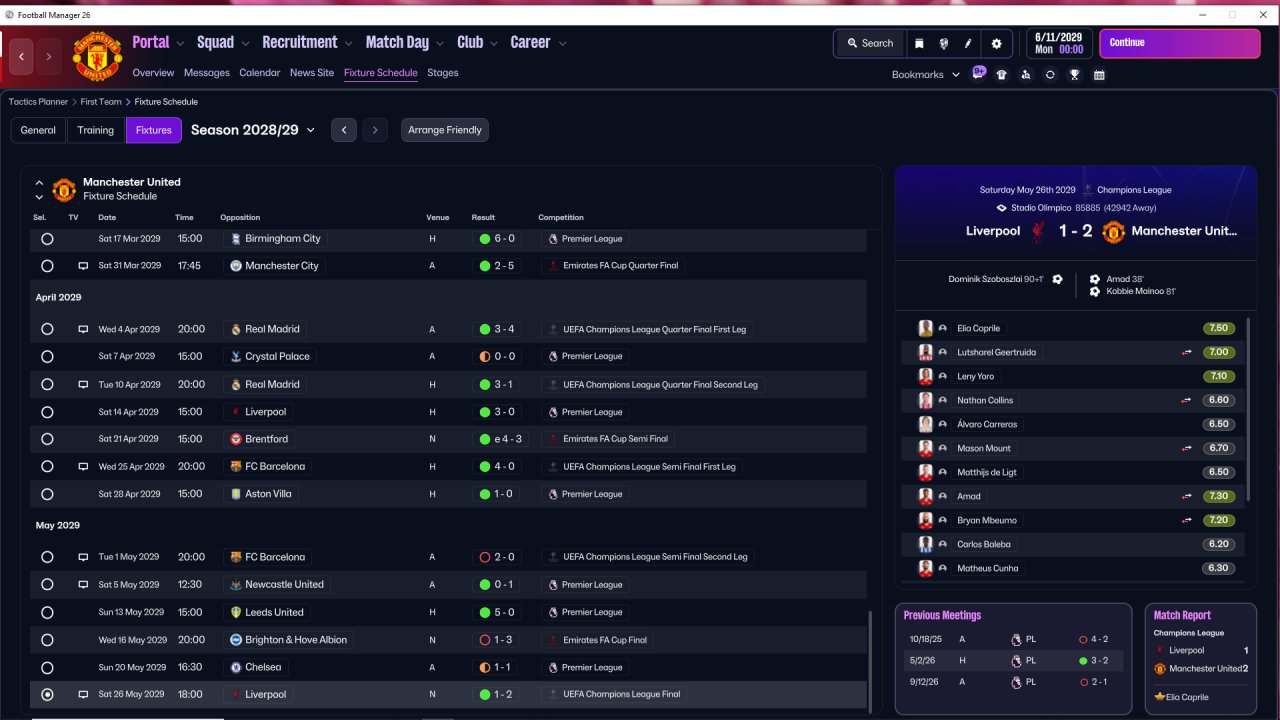Click the Brentford badge in fixtures
Screen dimensions: 1280x720
pos(235,439)
